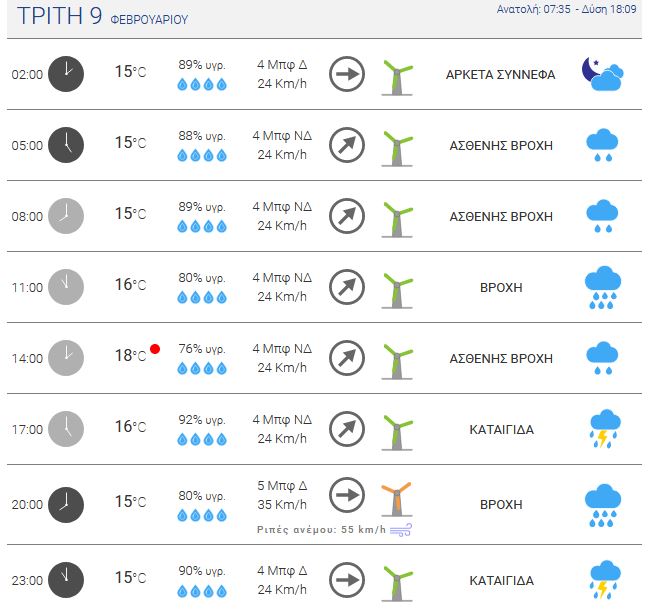648x610 pixels.
Task: Click the east wind arrow at 02:00
Action: (x=347, y=74)
